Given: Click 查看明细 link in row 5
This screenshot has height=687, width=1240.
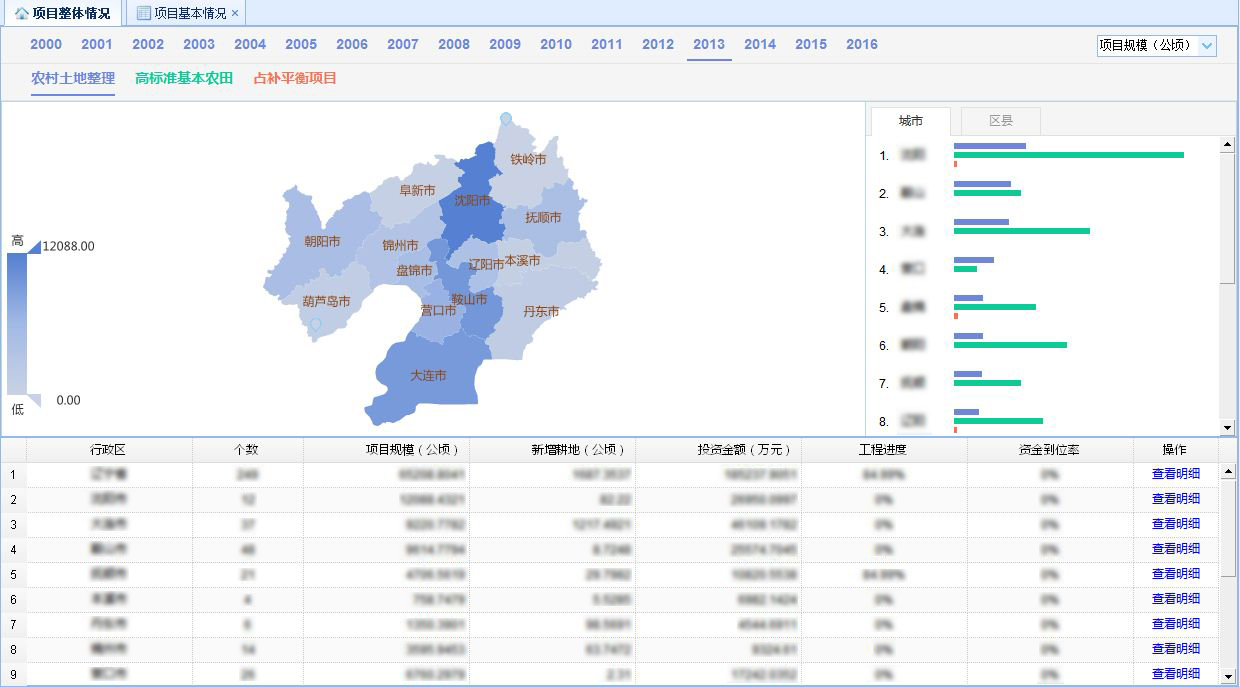Looking at the screenshot, I should pos(1175,574).
